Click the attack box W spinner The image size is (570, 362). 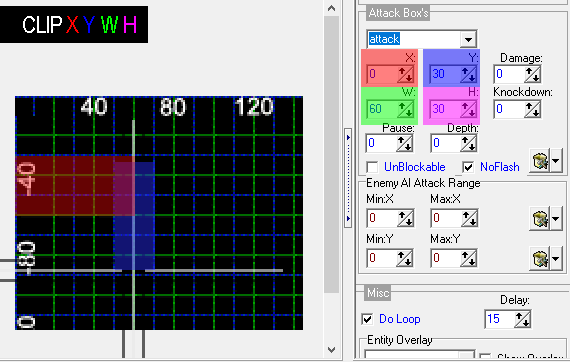405,109
